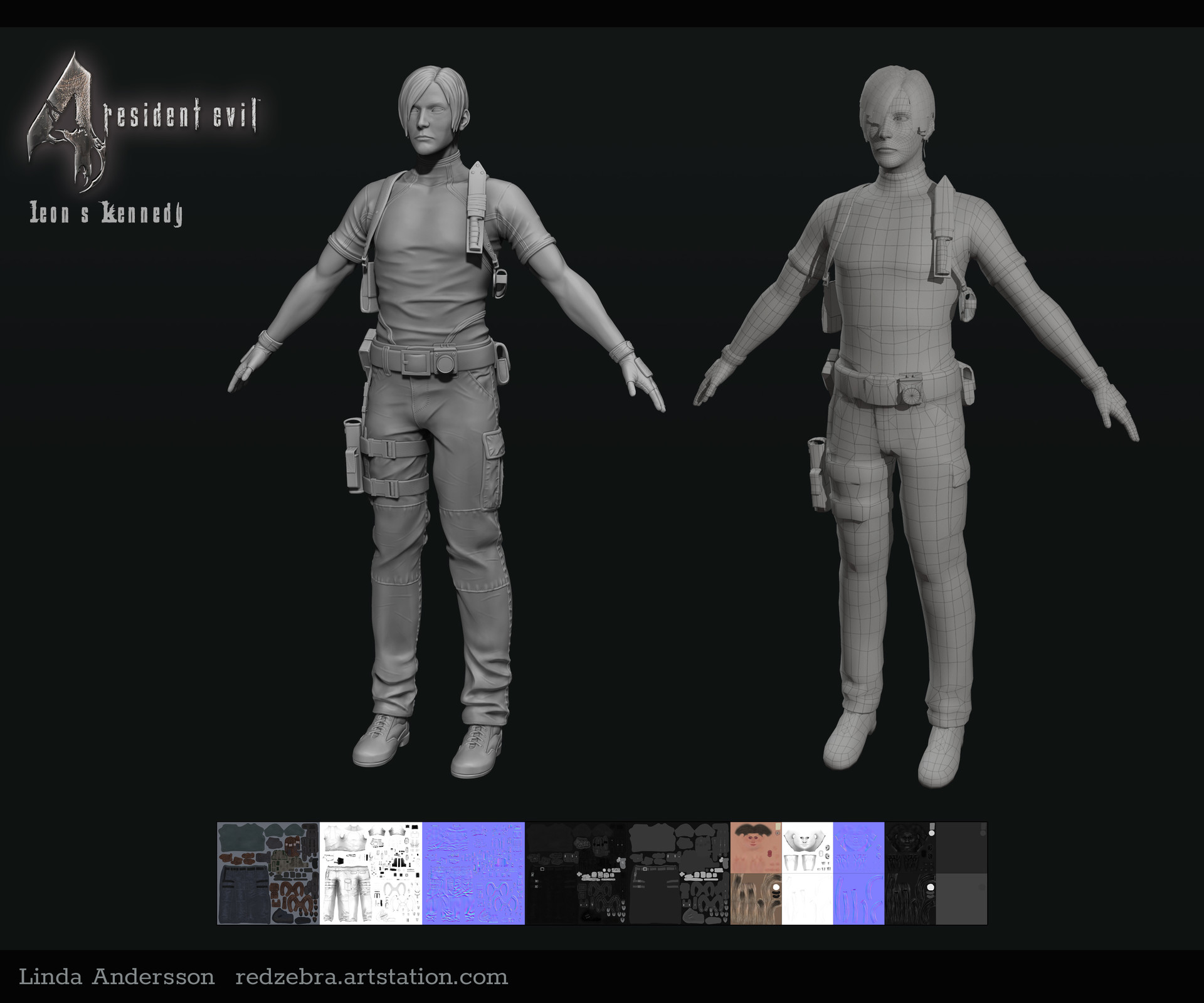The width and height of the screenshot is (1204, 1003).
Task: Open the gray clothing roughness map thumbnail
Action: coord(679,873)
